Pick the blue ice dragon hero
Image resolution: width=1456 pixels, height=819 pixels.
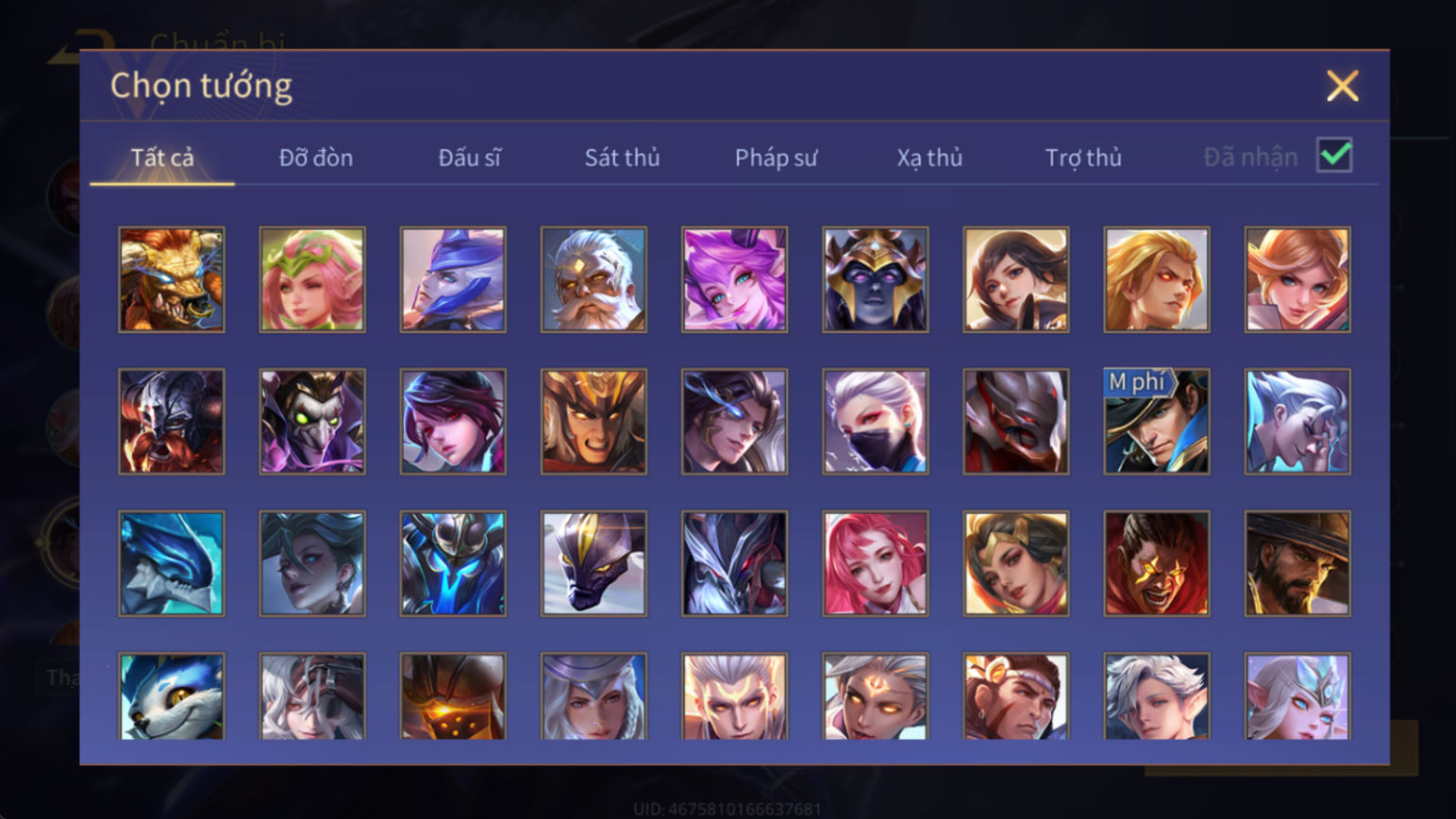pyautogui.click(x=172, y=563)
